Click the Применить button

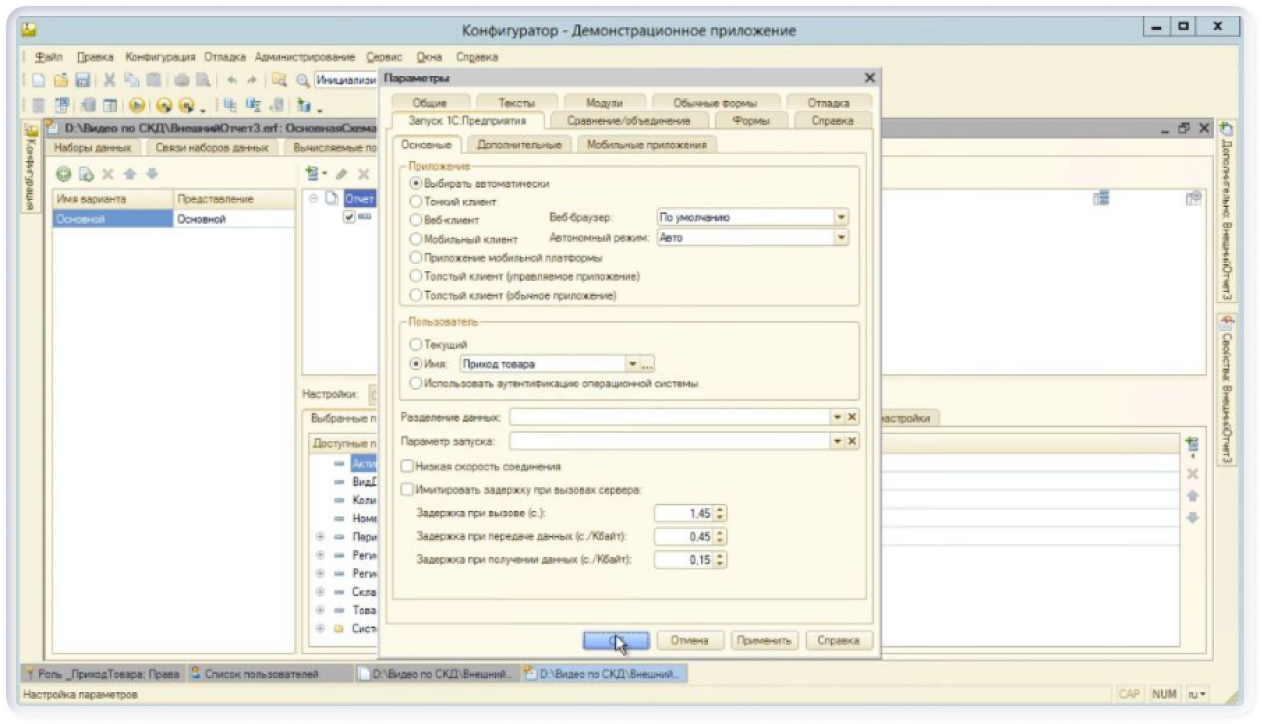tap(765, 641)
